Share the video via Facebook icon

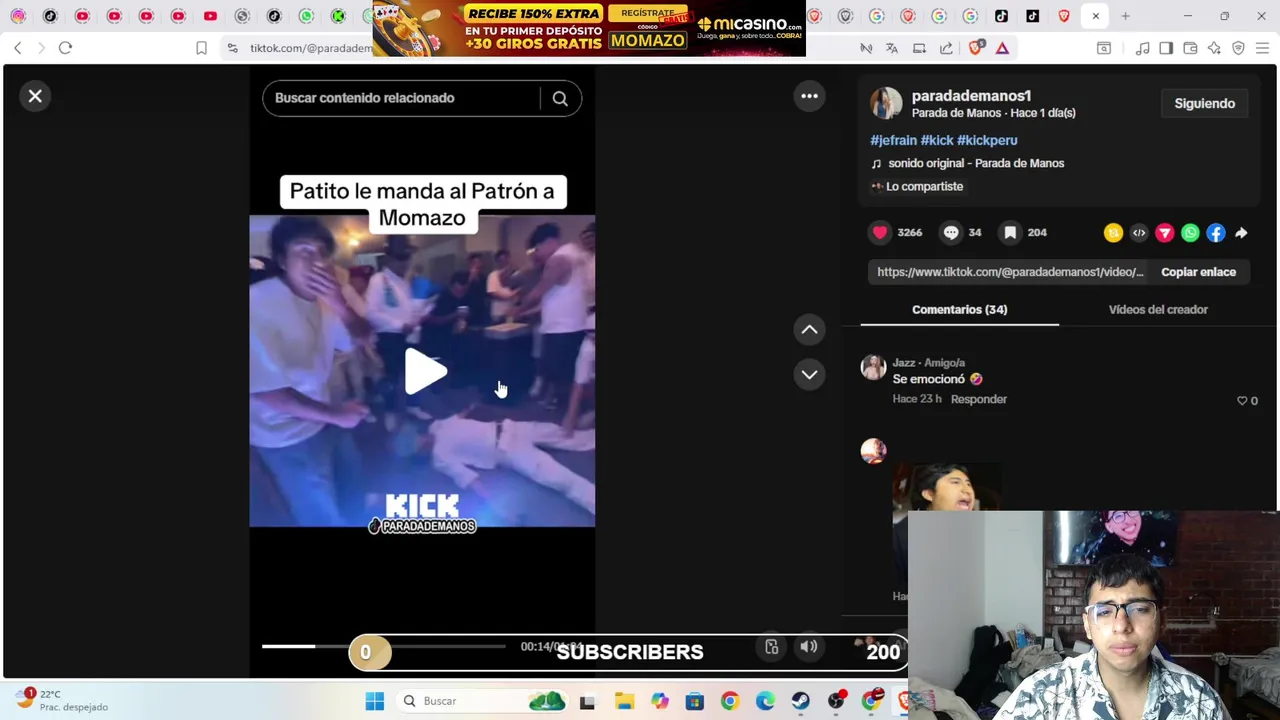tap(1216, 233)
